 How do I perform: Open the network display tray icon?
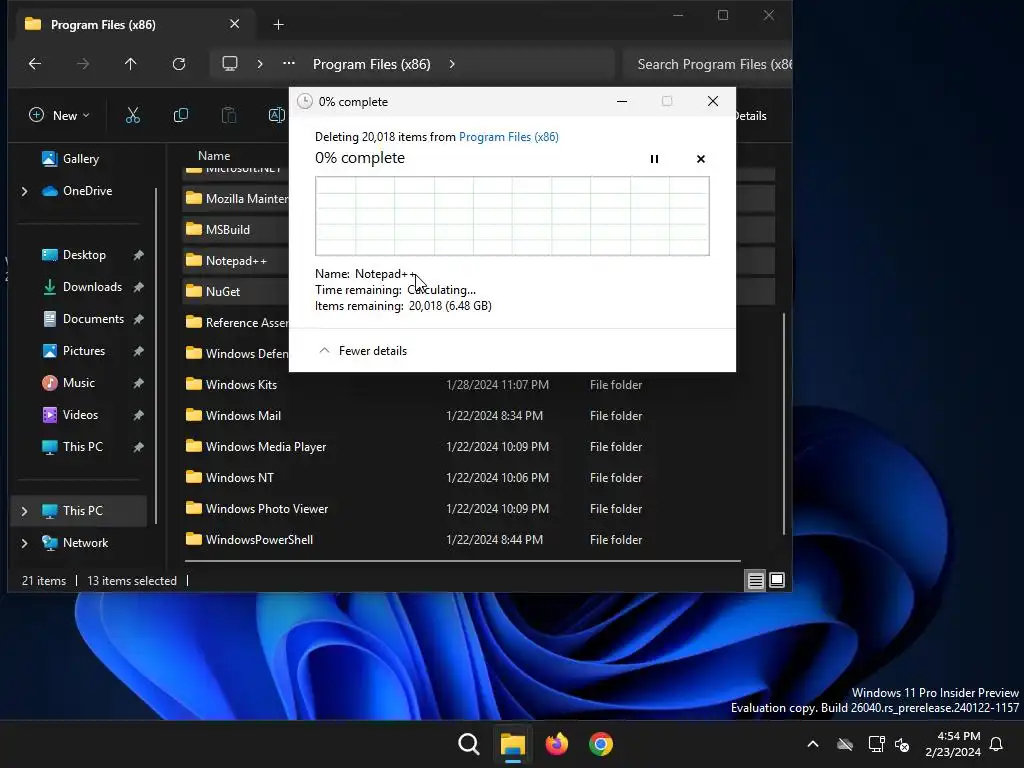click(876, 744)
